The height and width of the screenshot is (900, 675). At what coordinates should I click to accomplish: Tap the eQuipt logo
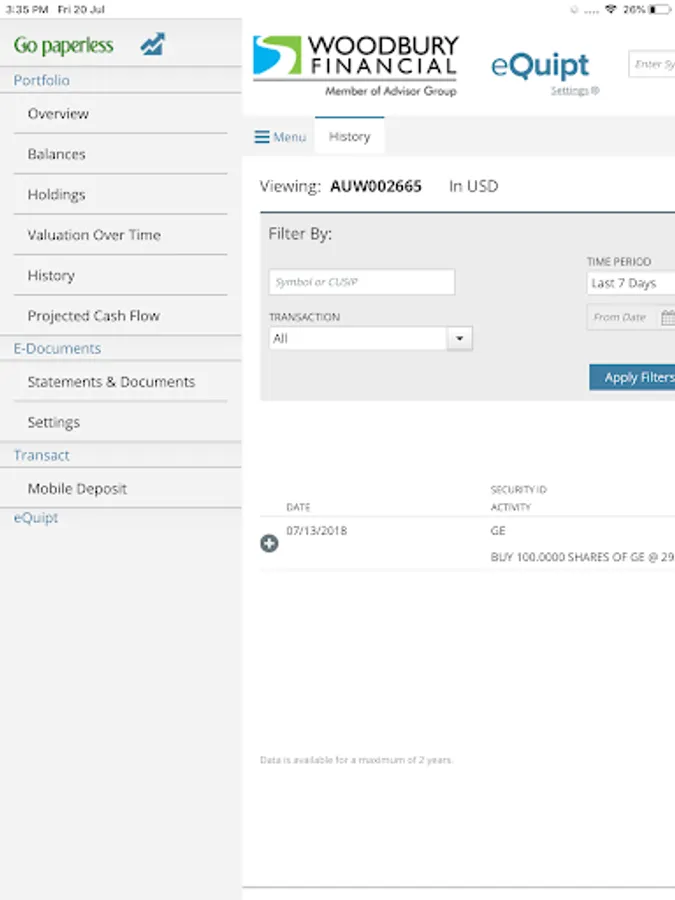pyautogui.click(x=540, y=66)
